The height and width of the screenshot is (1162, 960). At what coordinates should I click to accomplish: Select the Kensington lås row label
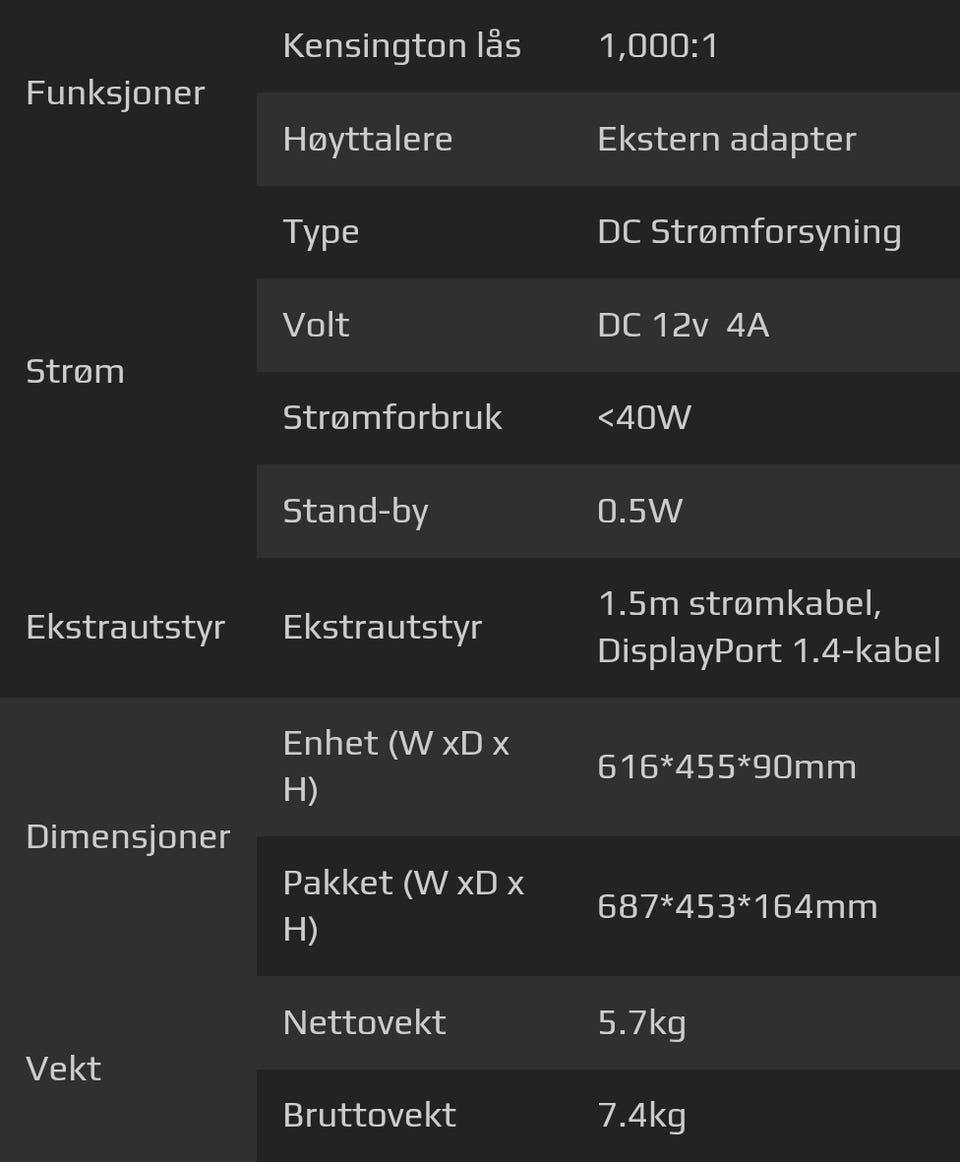point(401,46)
